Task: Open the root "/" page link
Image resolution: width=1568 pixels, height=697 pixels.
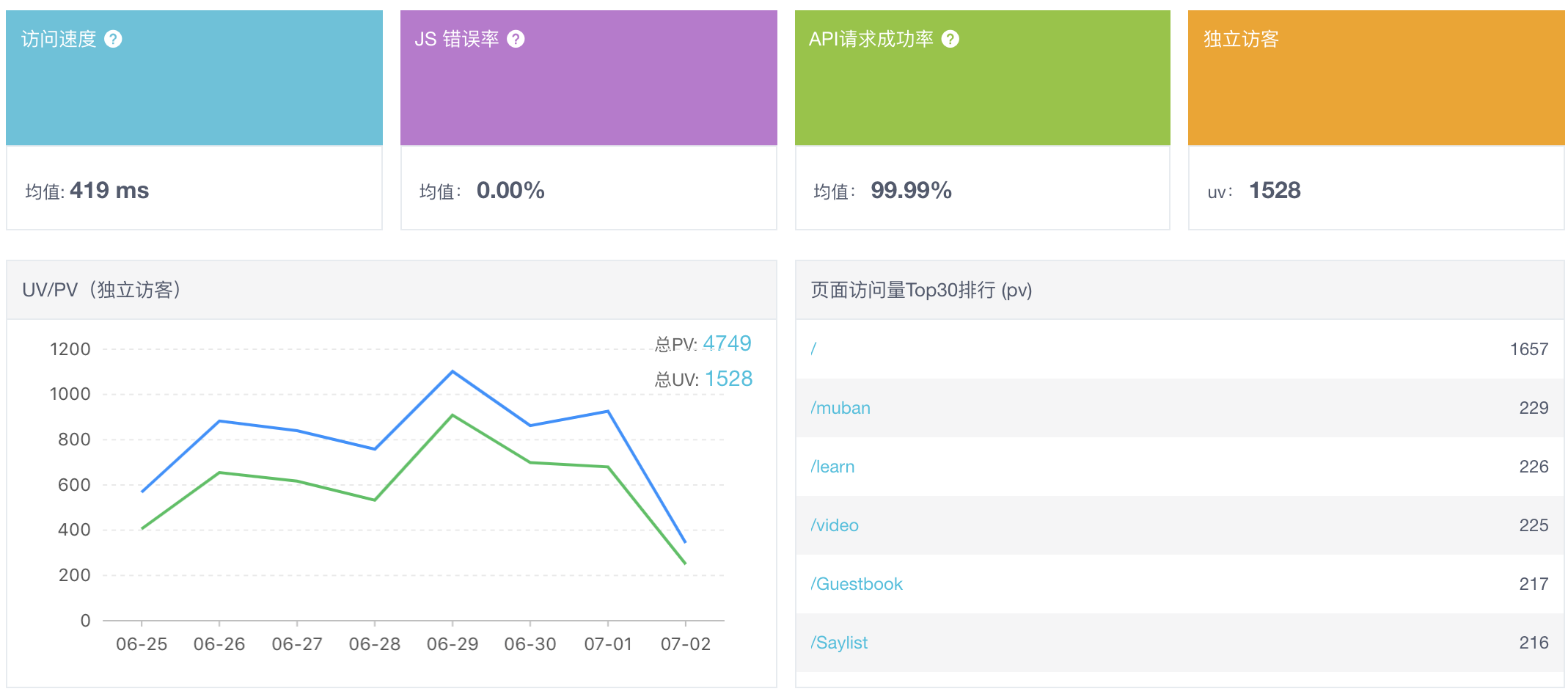Action: [x=813, y=349]
